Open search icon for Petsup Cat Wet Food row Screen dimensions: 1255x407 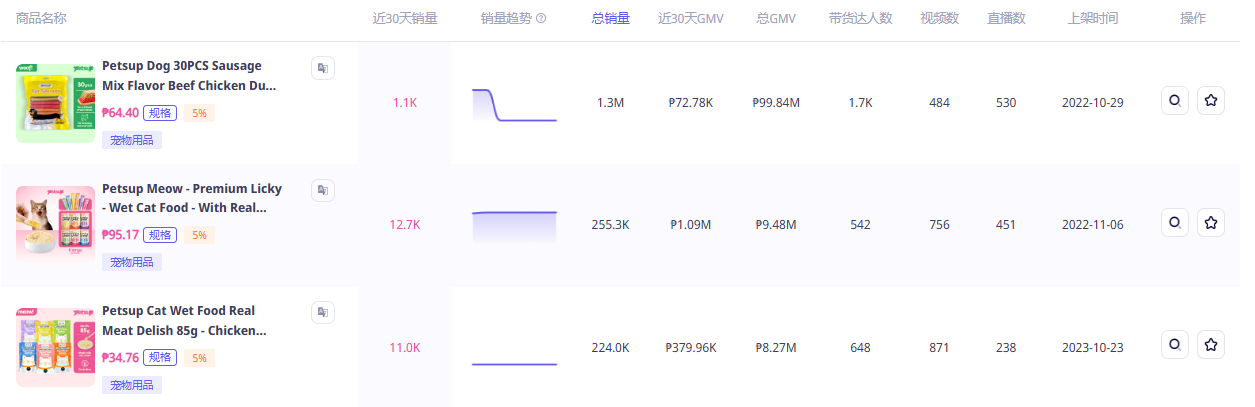tap(1175, 346)
